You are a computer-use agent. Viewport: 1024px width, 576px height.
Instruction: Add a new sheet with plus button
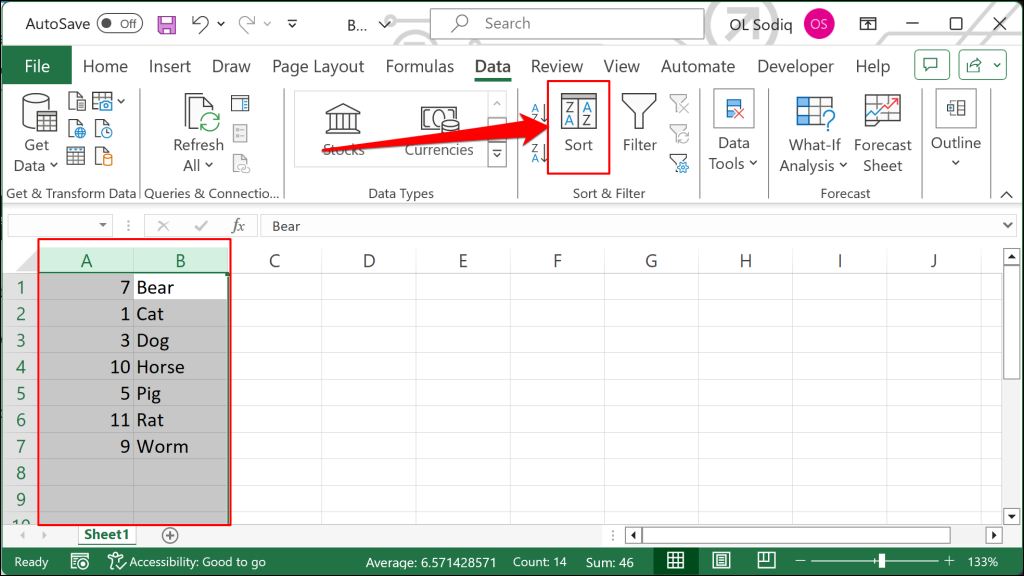click(x=170, y=536)
